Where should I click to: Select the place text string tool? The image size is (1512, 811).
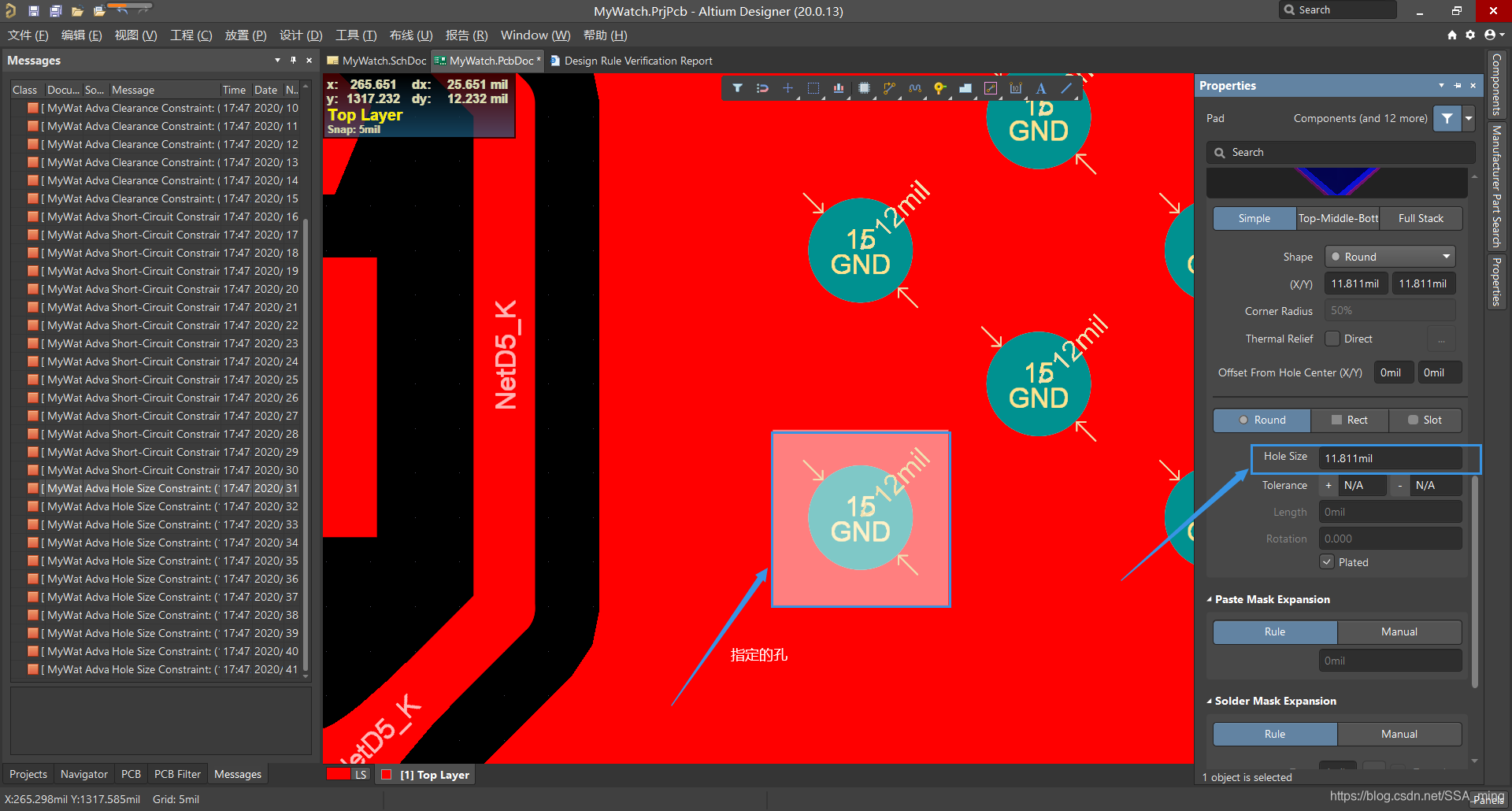click(x=1041, y=88)
